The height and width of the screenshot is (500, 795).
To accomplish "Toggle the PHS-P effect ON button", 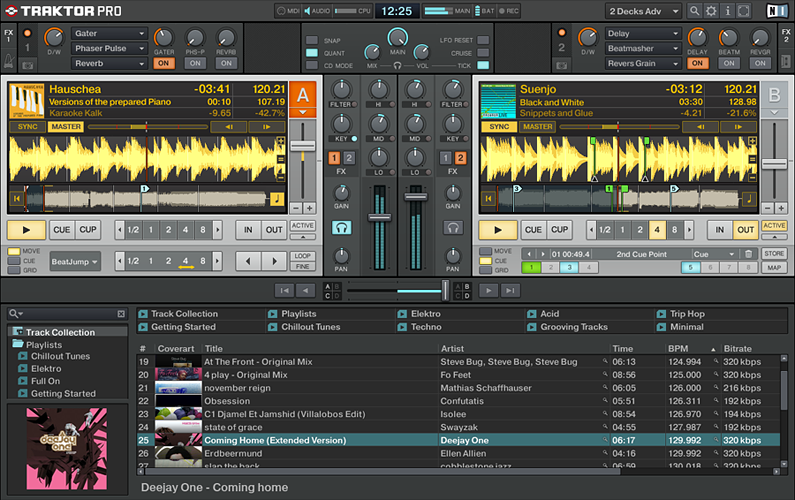I will pos(195,63).
